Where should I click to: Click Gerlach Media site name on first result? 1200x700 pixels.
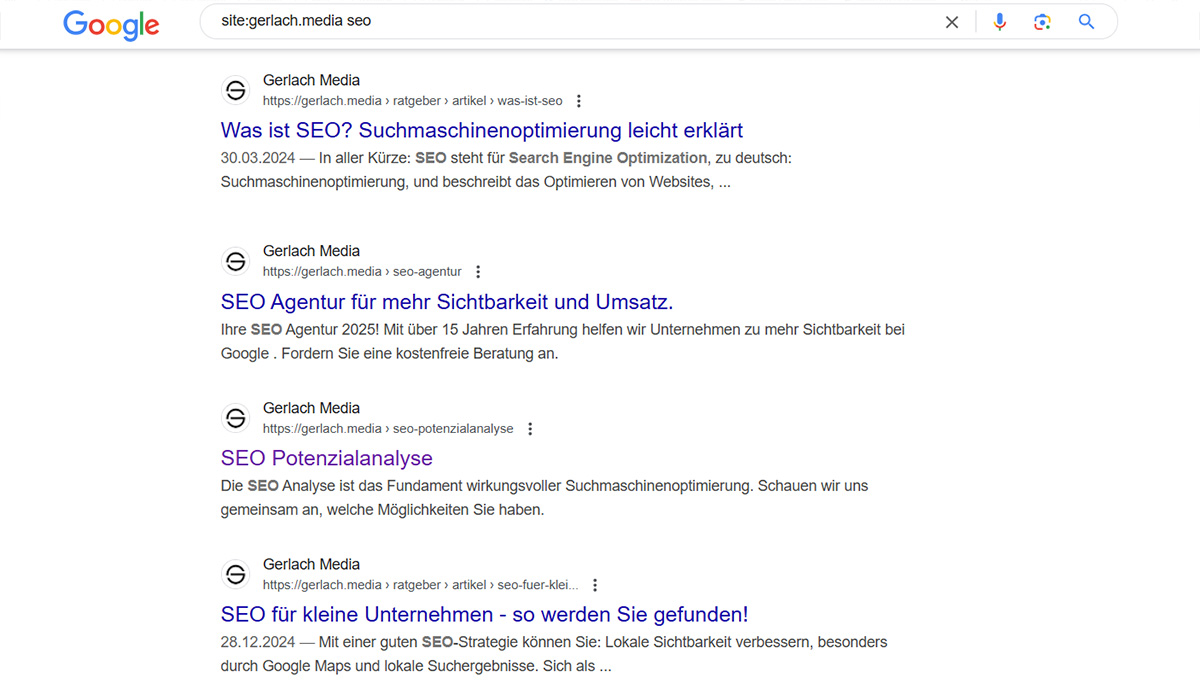[311, 80]
